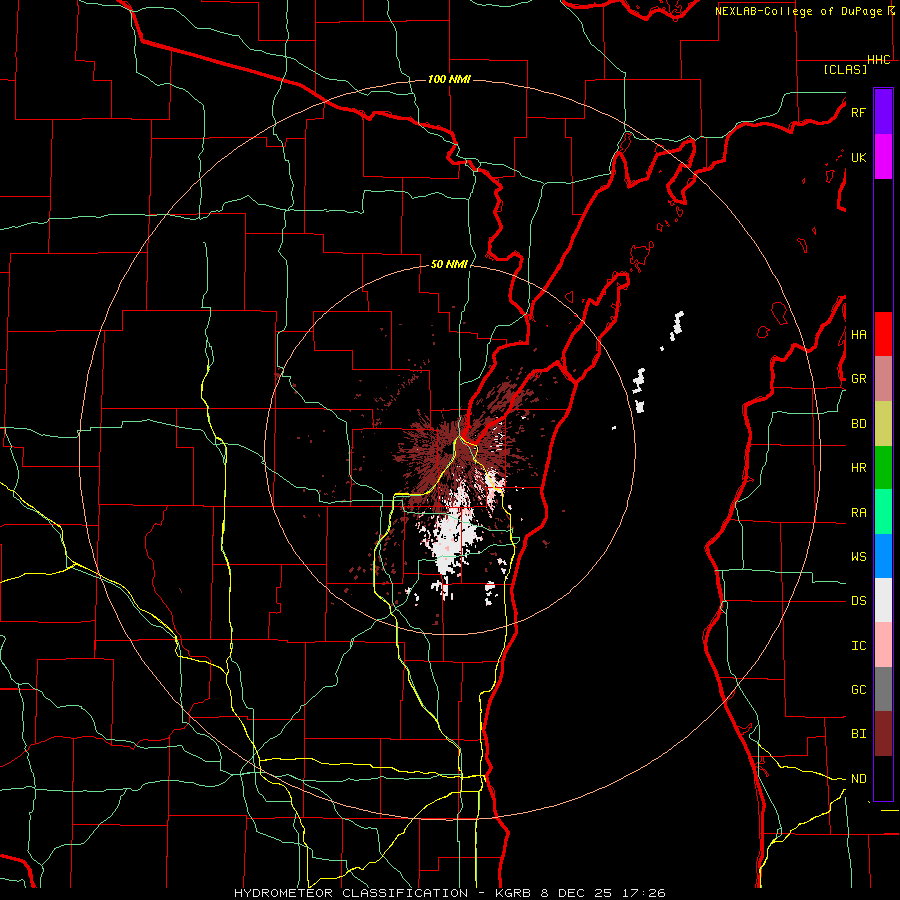Click the GC gray legend swatch
Screen dimensions: 900x900
tap(883, 690)
